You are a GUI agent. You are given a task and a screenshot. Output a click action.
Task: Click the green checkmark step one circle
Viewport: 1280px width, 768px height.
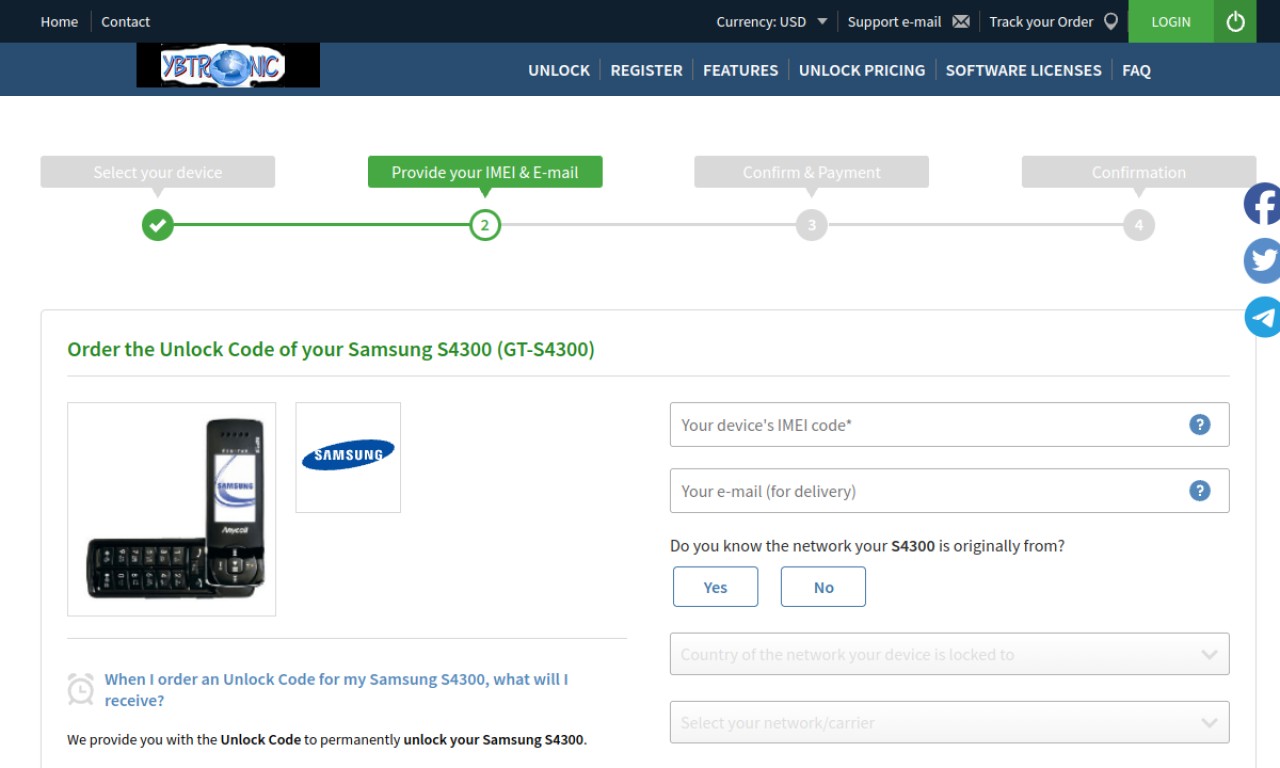(157, 225)
